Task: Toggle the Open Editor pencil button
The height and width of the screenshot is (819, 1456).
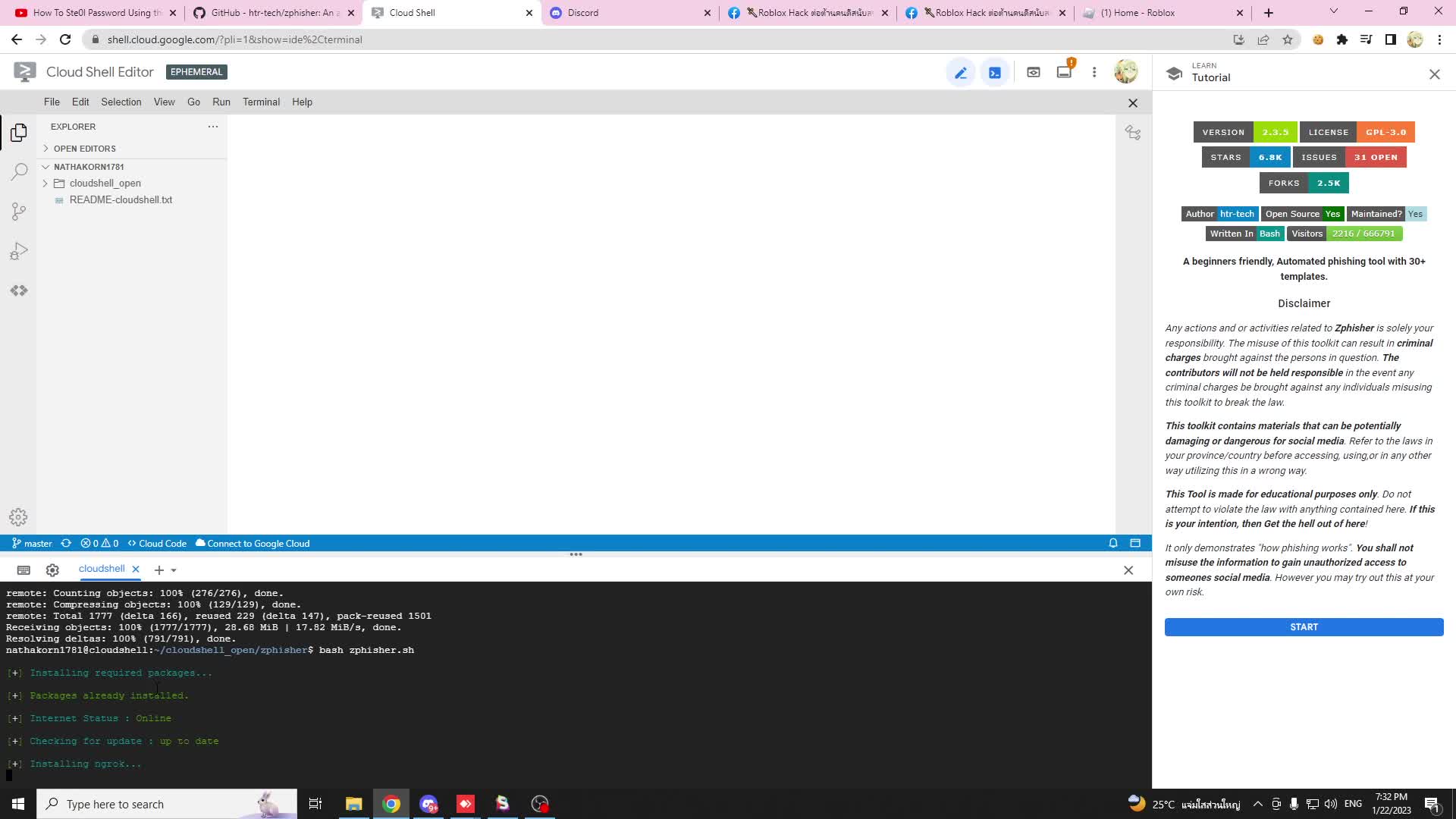Action: pos(961,73)
